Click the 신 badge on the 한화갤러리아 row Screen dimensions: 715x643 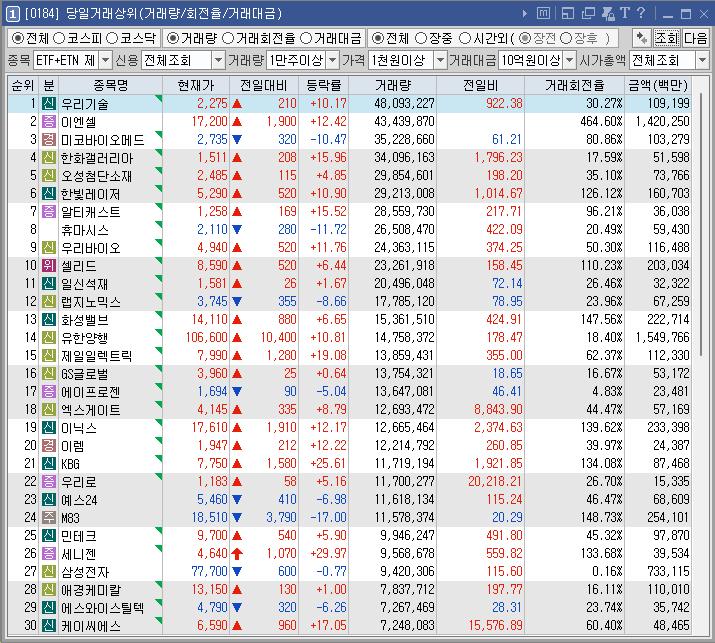tap(49, 157)
